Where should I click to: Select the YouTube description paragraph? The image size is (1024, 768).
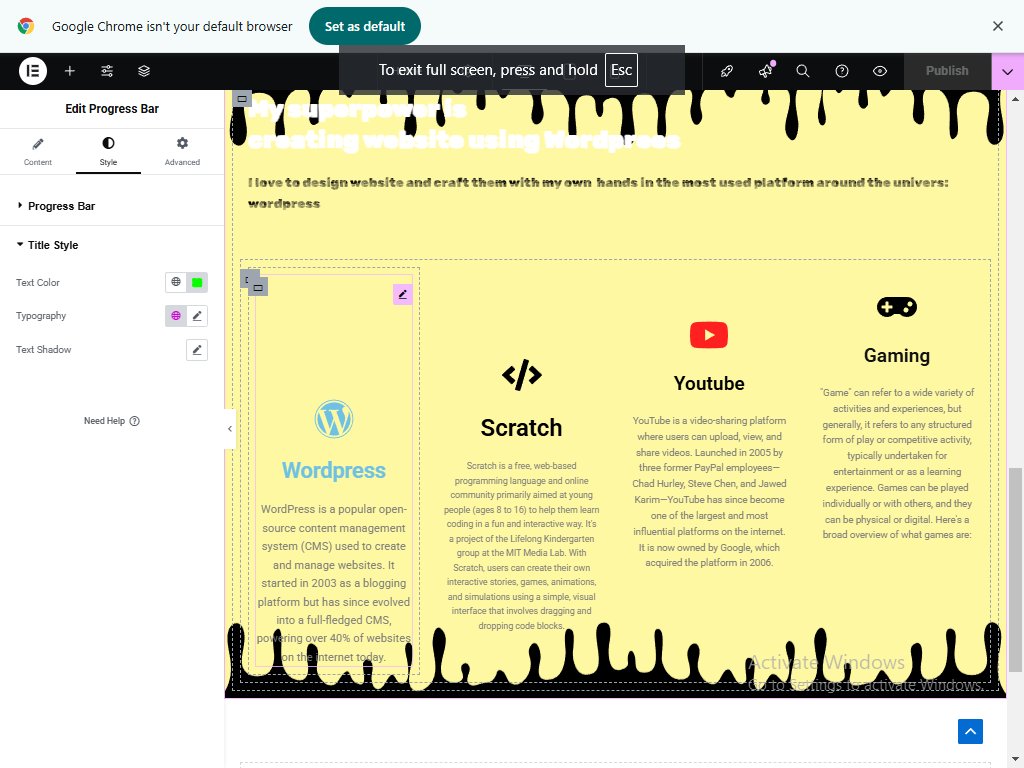pos(709,491)
